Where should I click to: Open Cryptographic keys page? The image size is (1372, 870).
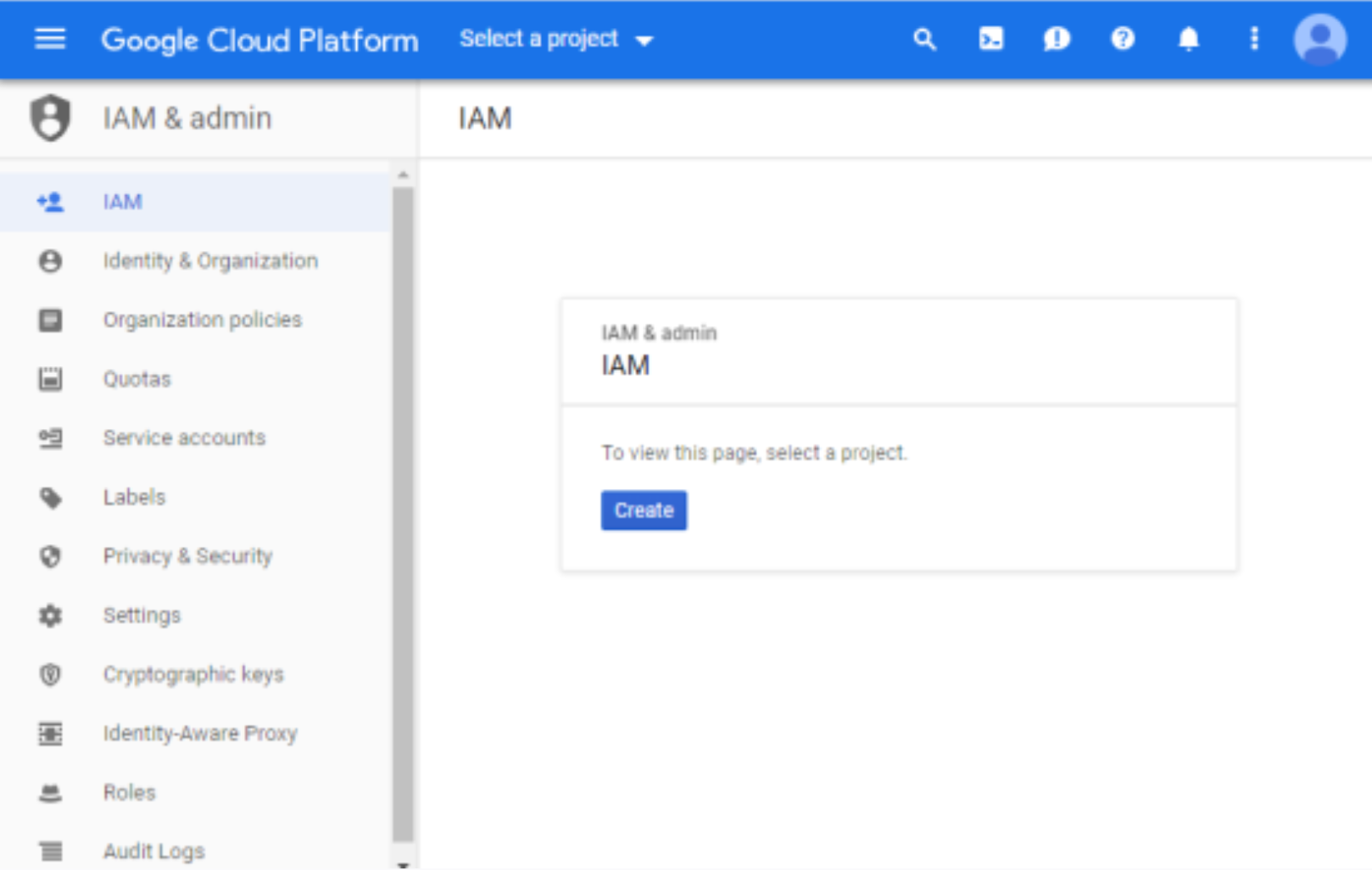[195, 675]
